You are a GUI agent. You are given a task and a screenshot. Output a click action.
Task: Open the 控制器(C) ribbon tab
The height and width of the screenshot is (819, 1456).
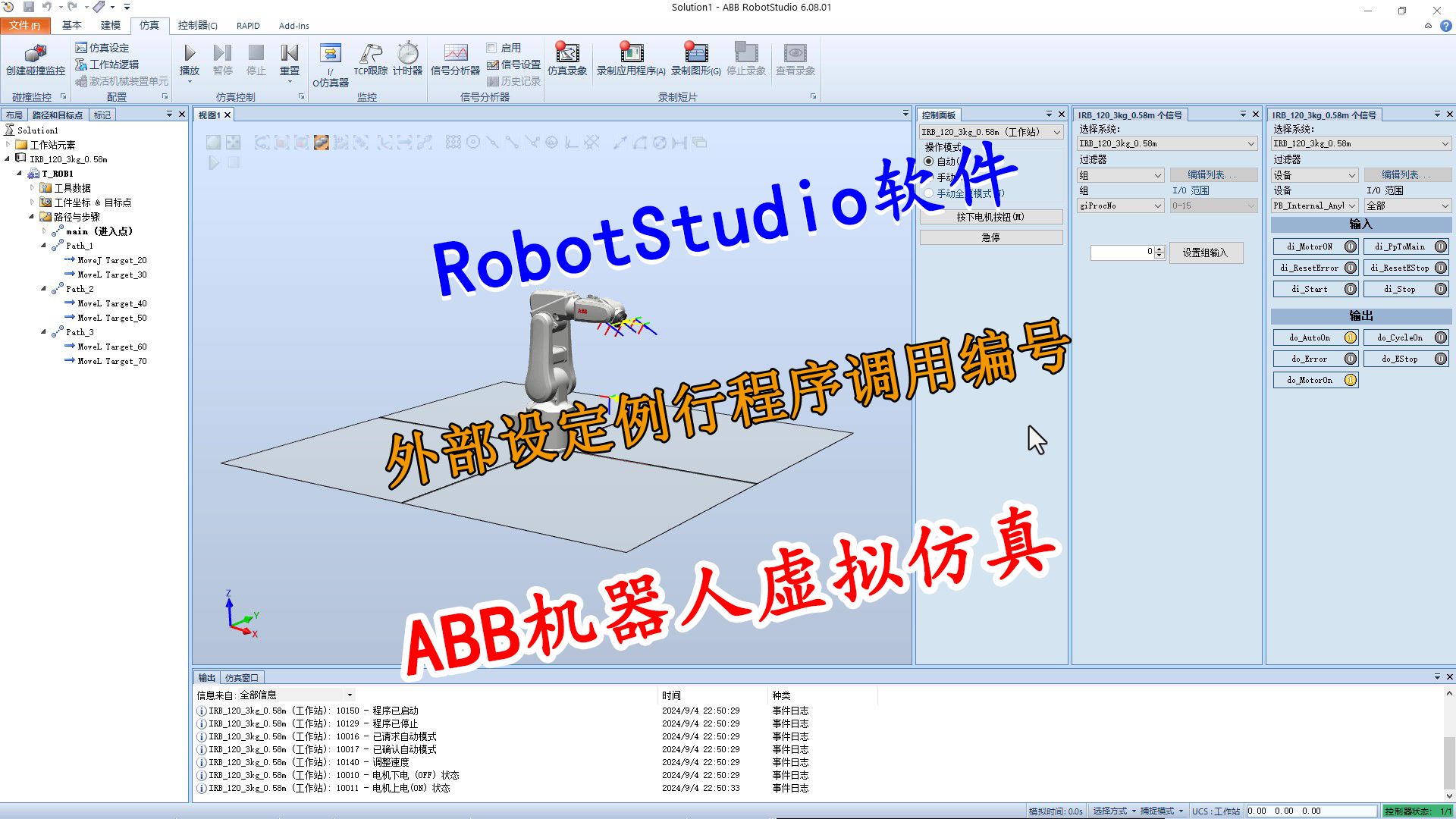(x=197, y=25)
